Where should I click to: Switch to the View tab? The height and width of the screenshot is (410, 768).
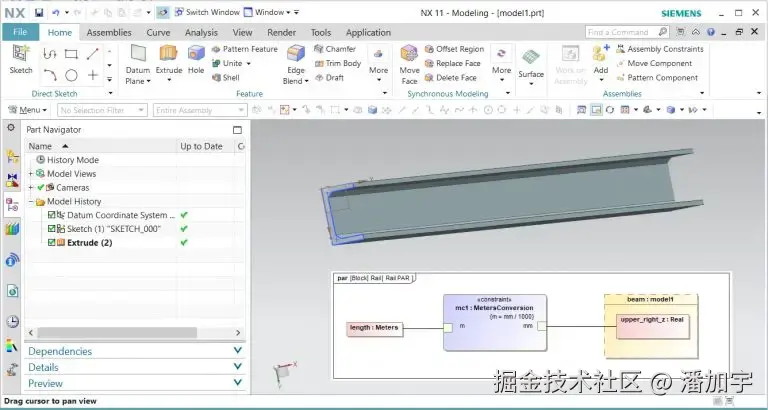coord(242,33)
